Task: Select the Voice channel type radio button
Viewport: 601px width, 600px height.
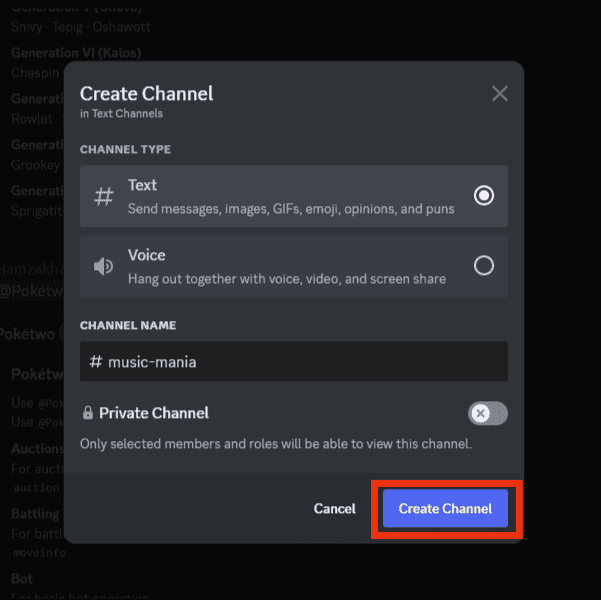Action: coord(484,265)
